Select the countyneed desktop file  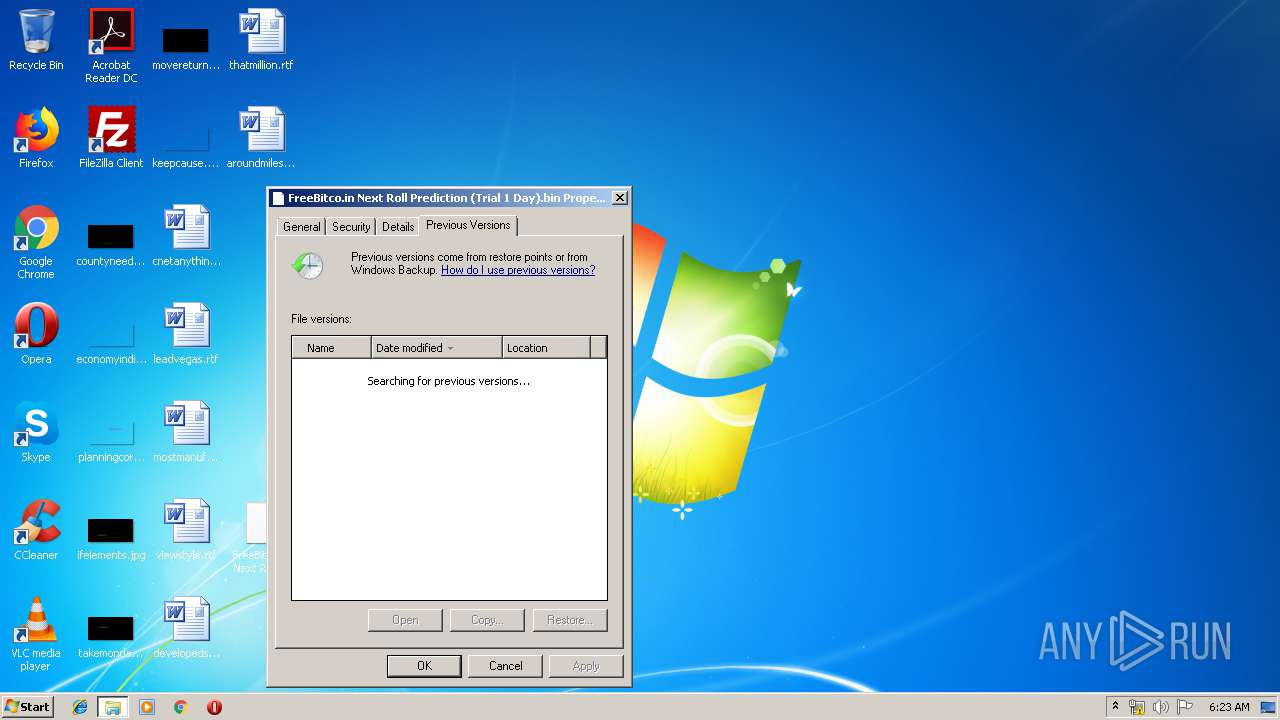pyautogui.click(x=111, y=242)
